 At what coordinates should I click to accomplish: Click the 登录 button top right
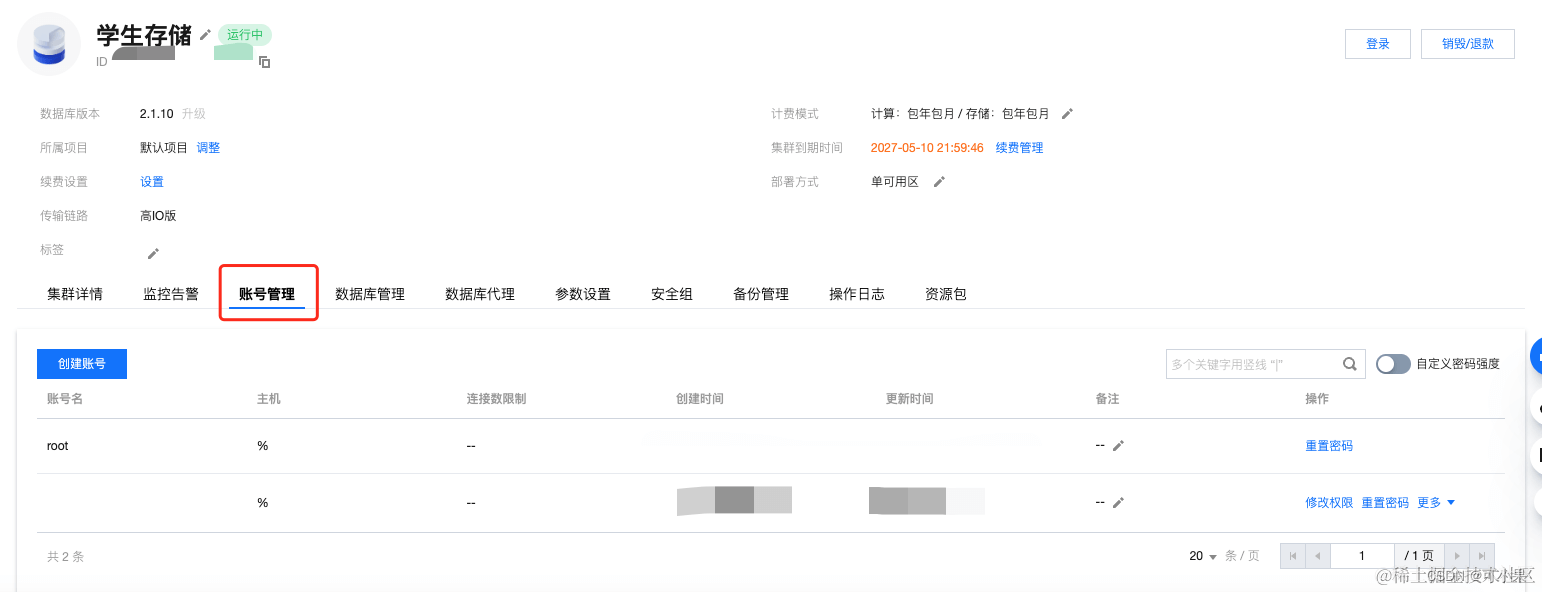[x=1377, y=43]
